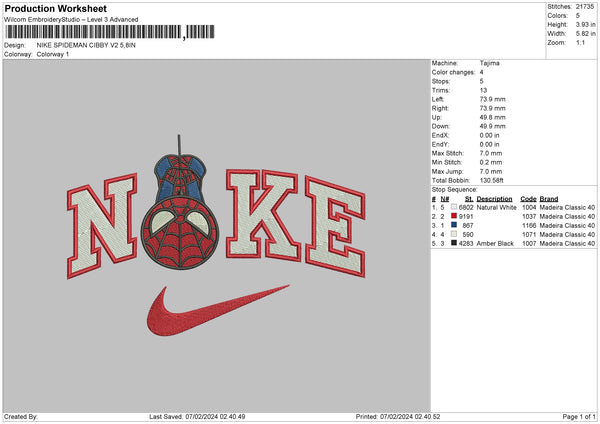Click the Up value 49.8 mm
Screen dimensions: 600x424
point(492,117)
